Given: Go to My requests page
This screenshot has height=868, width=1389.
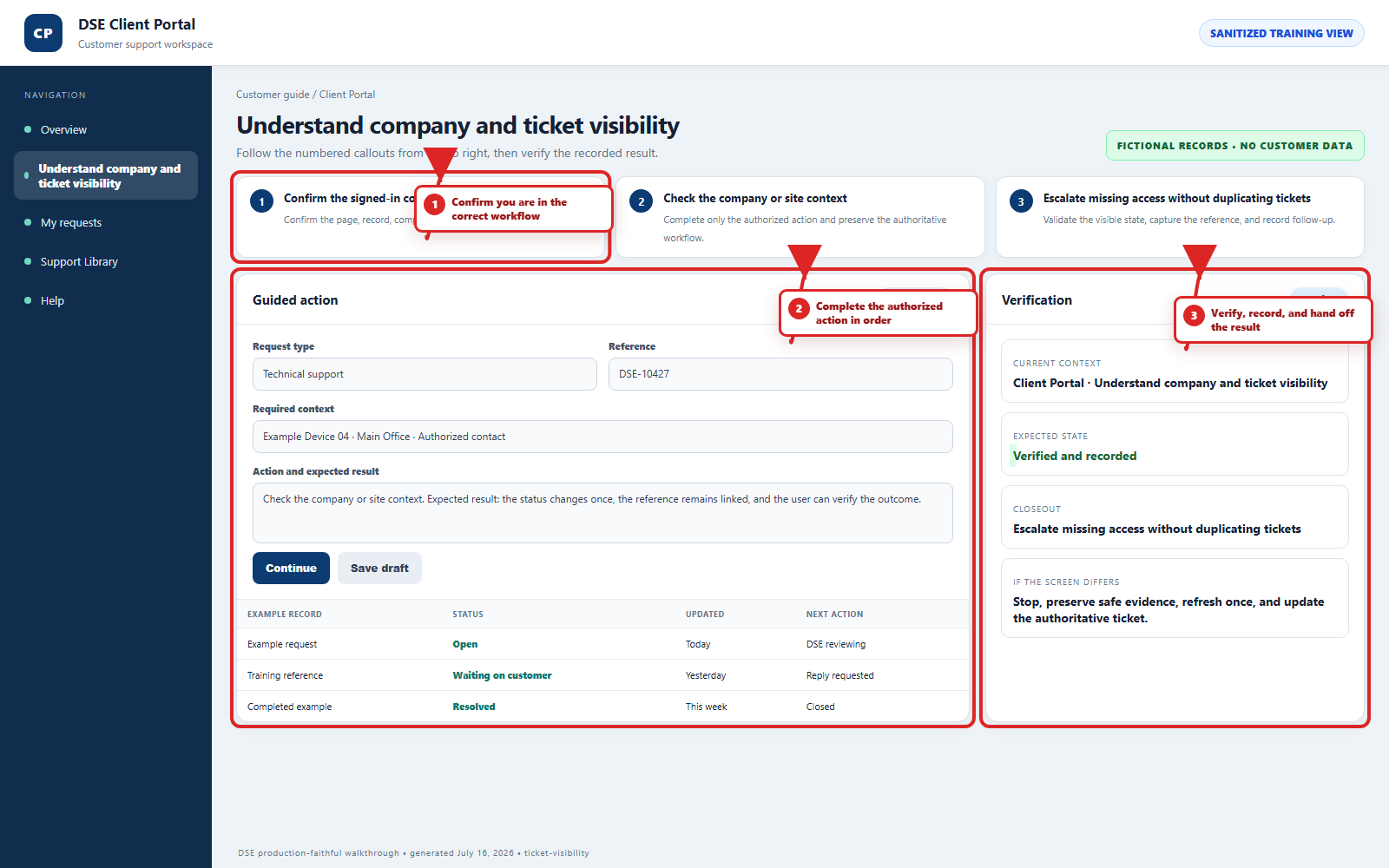Looking at the screenshot, I should pyautogui.click(x=71, y=222).
